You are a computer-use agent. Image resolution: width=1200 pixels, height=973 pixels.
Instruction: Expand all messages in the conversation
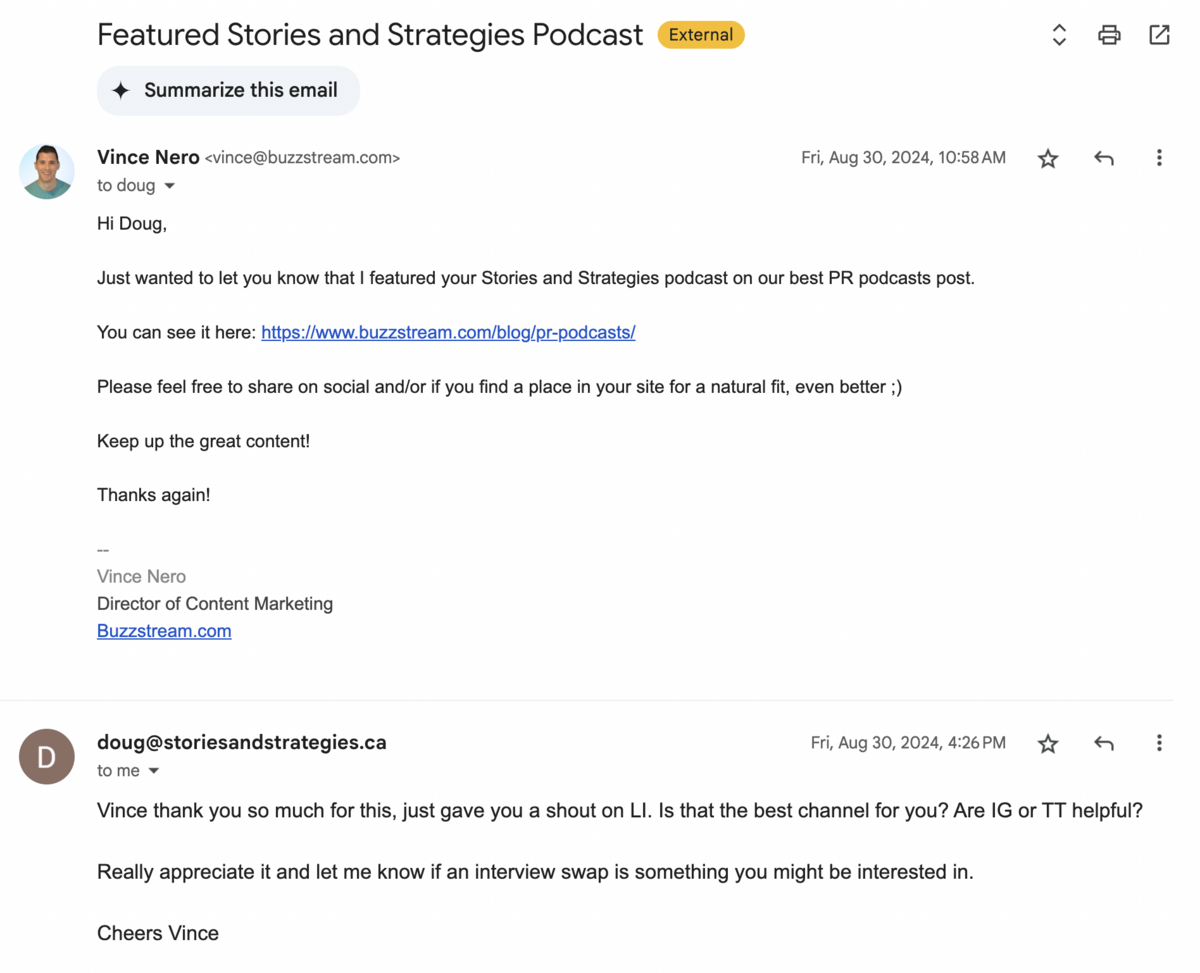pyautogui.click(x=1058, y=34)
